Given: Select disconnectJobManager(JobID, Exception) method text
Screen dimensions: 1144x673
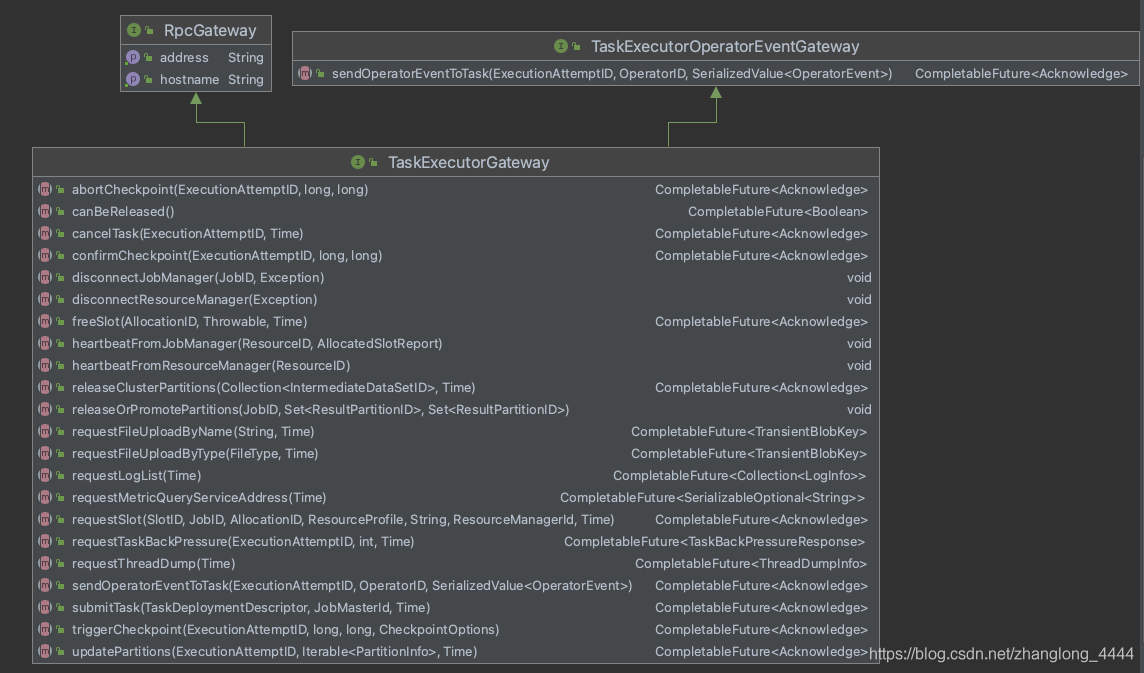Looking at the screenshot, I should 198,277.
